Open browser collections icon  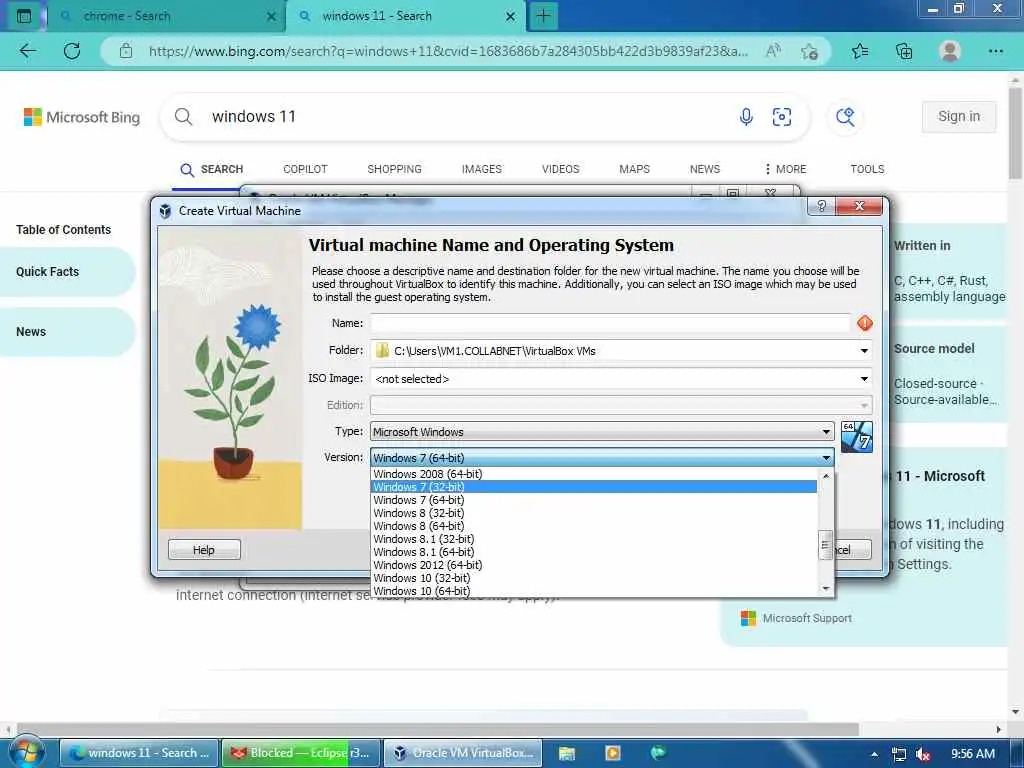coord(904,51)
